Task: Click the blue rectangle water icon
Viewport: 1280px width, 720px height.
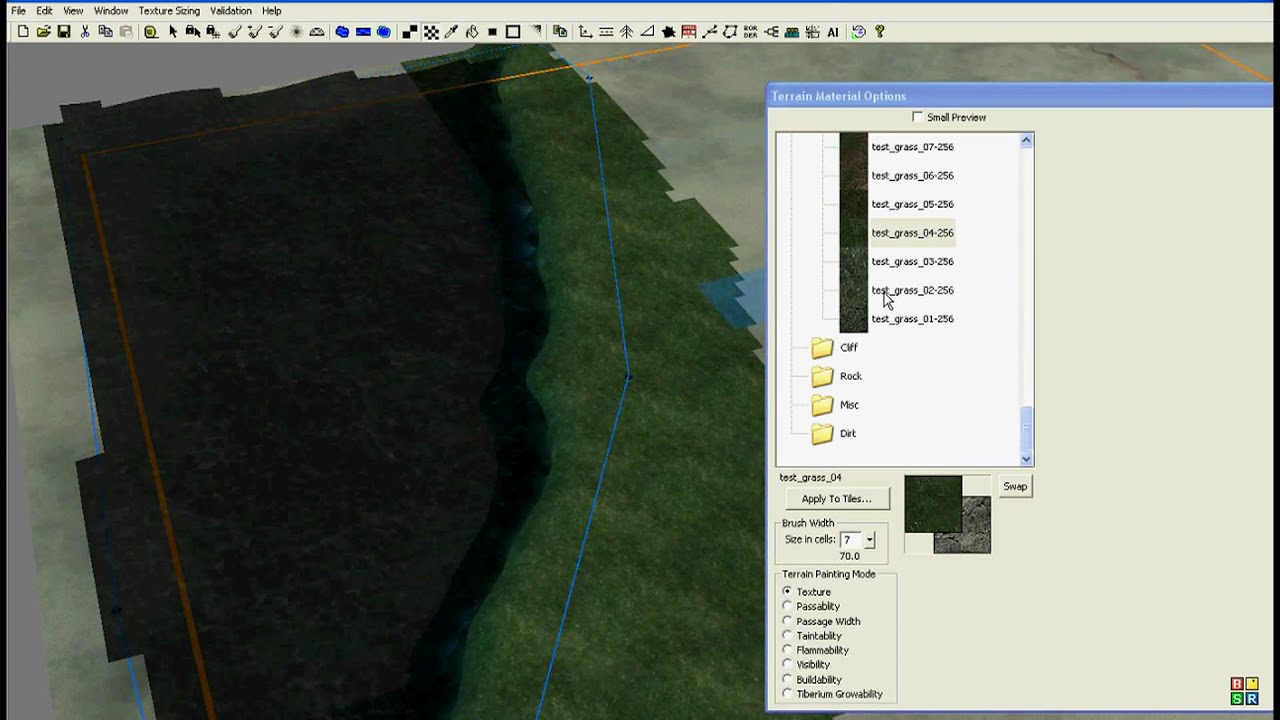Action: pos(363,32)
